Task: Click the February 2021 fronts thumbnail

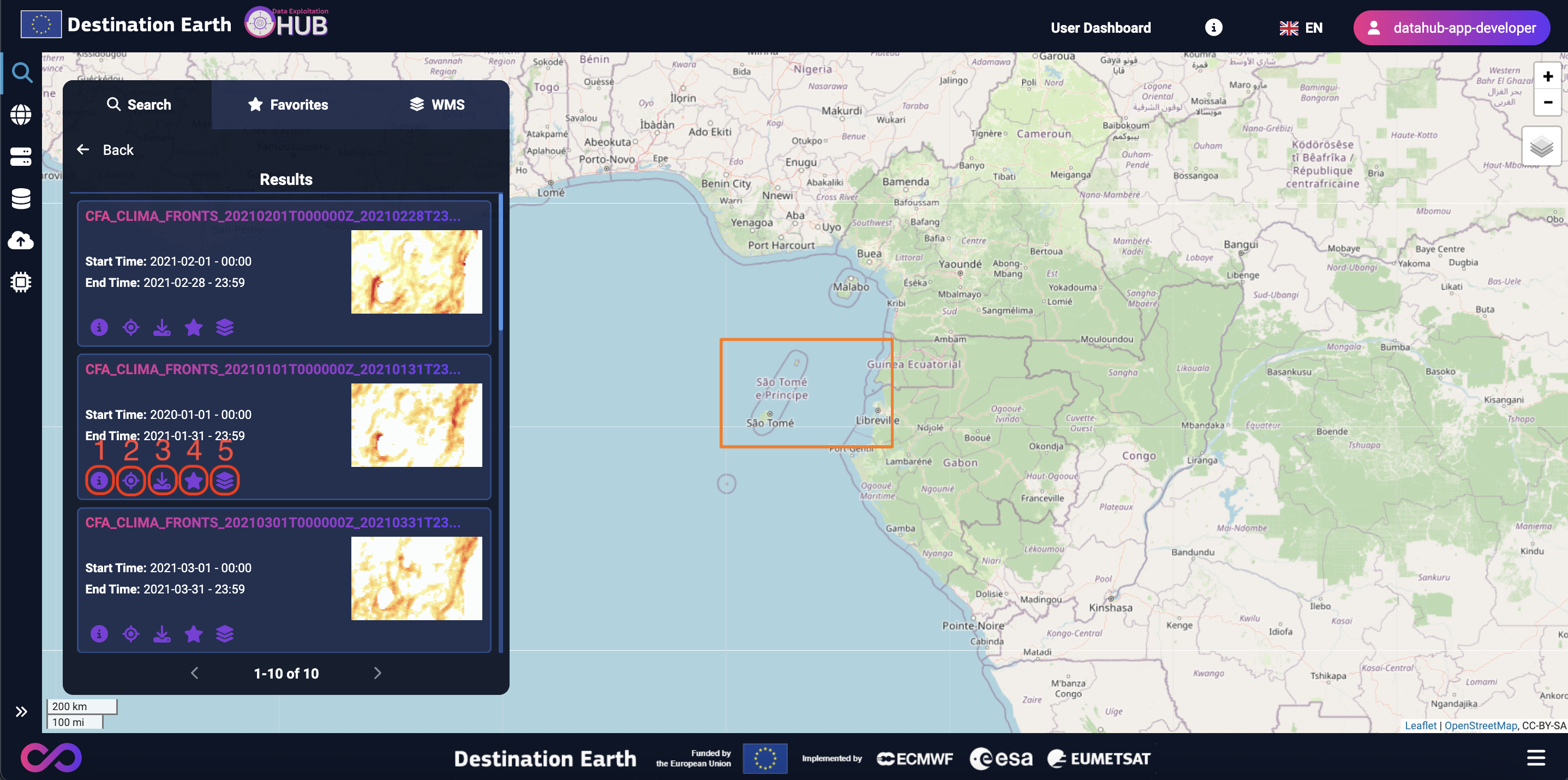Action: pos(416,272)
